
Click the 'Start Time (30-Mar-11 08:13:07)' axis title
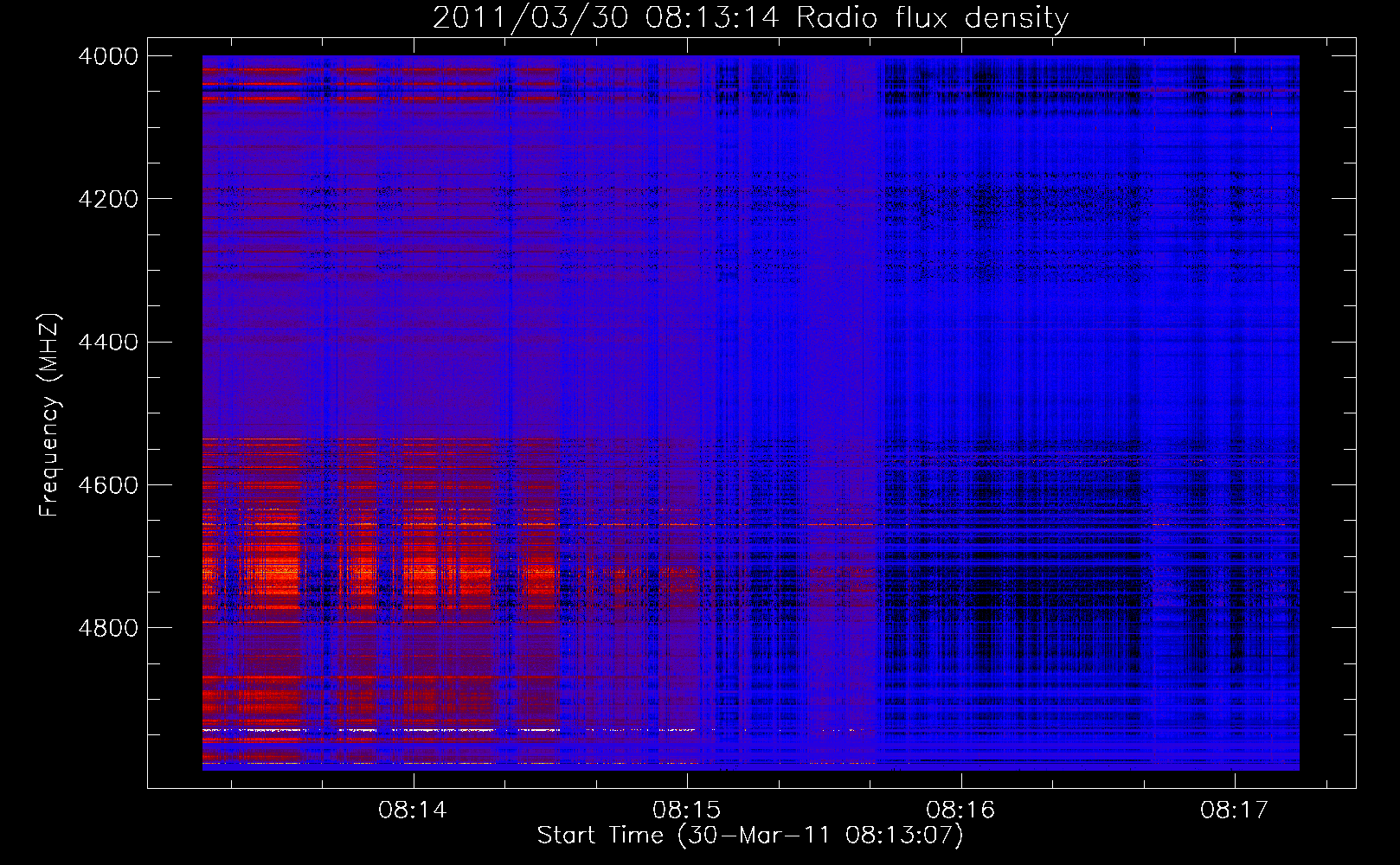[x=750, y=836]
